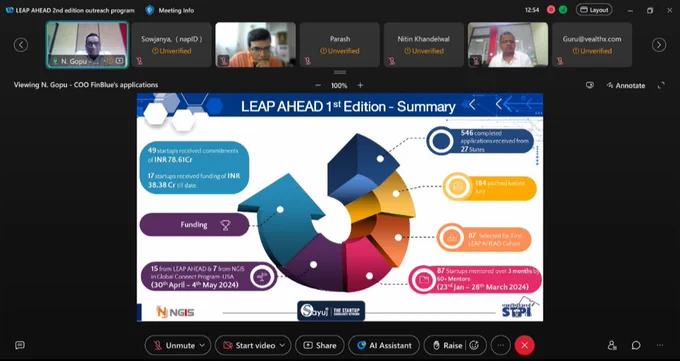680x361 pixels.
Task: Click muted mic icon on Parash tile
Action: [x=307, y=61]
